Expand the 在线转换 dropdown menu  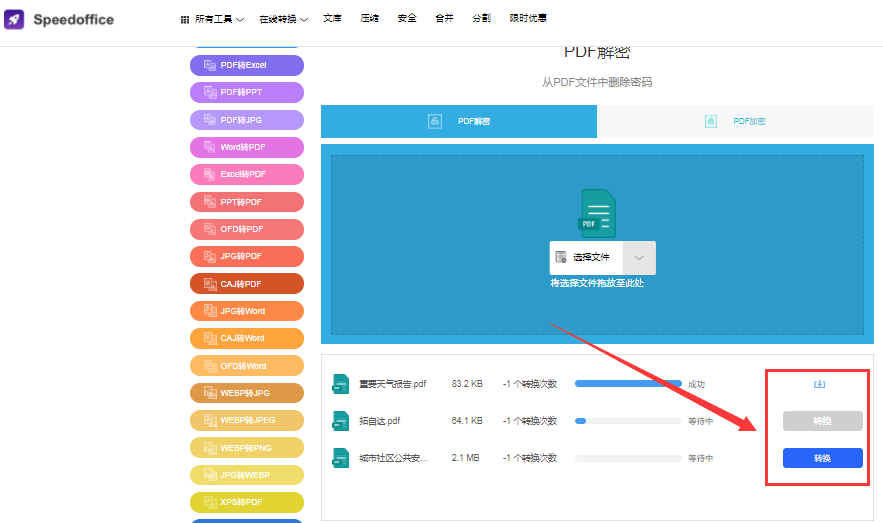coord(283,19)
